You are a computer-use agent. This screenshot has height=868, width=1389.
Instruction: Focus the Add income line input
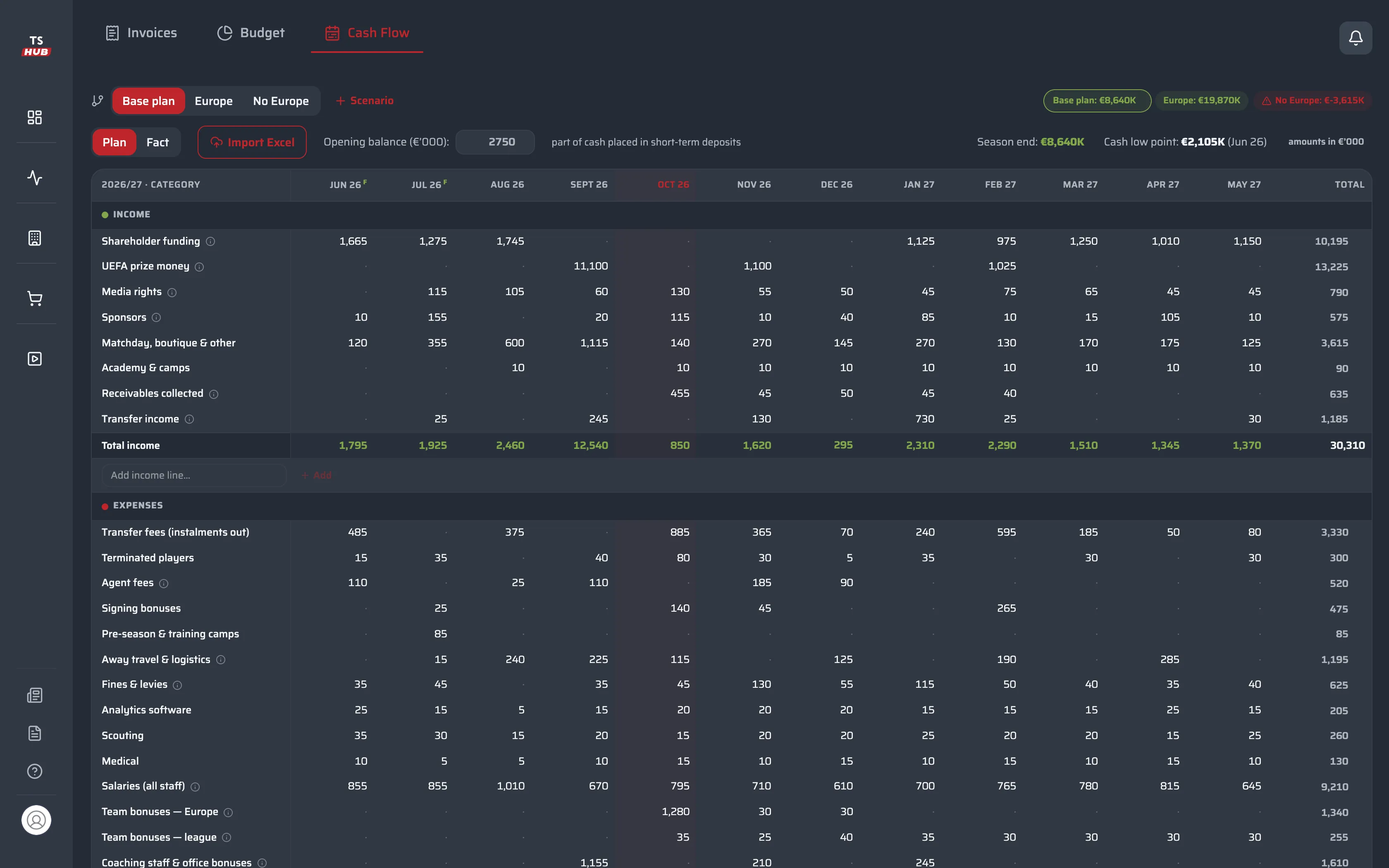[x=193, y=475]
